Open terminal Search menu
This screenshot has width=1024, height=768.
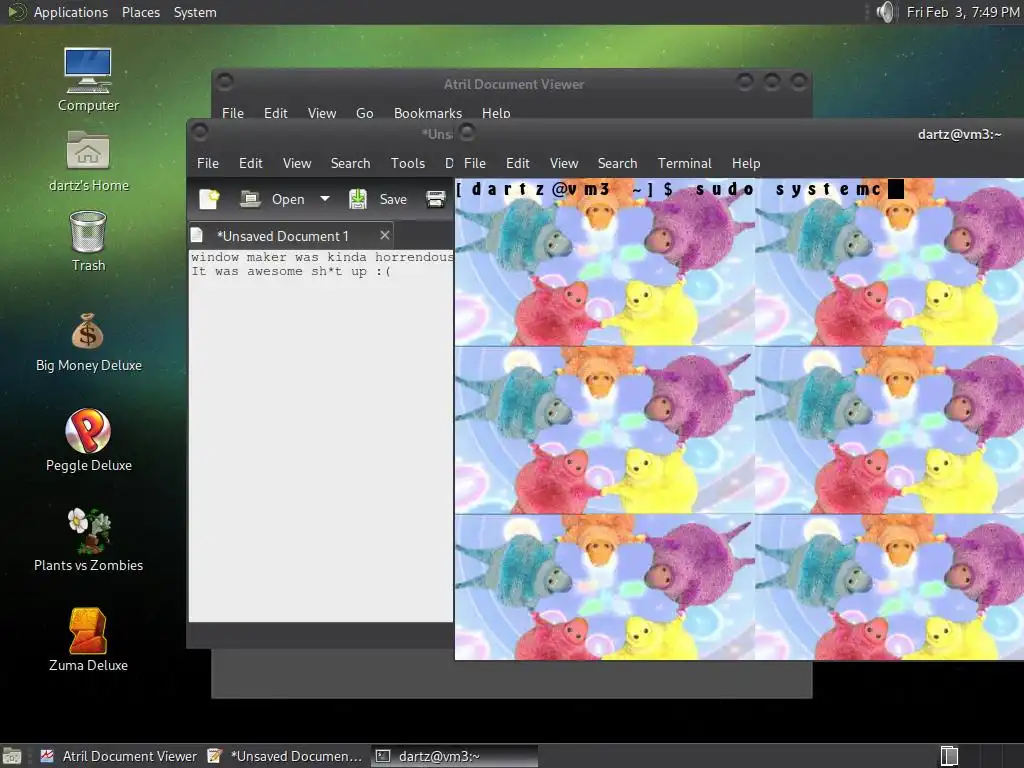[x=617, y=163]
